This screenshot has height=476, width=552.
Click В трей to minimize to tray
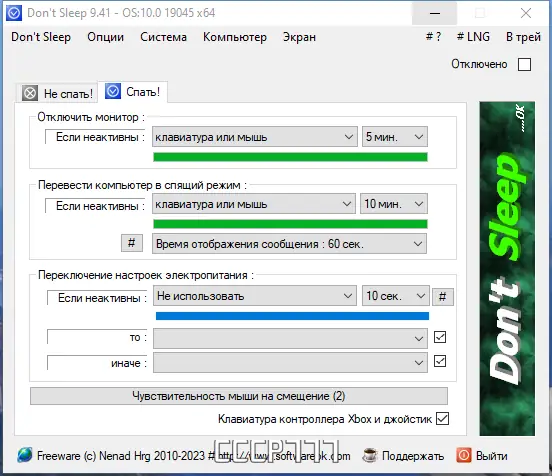[x=523, y=37]
